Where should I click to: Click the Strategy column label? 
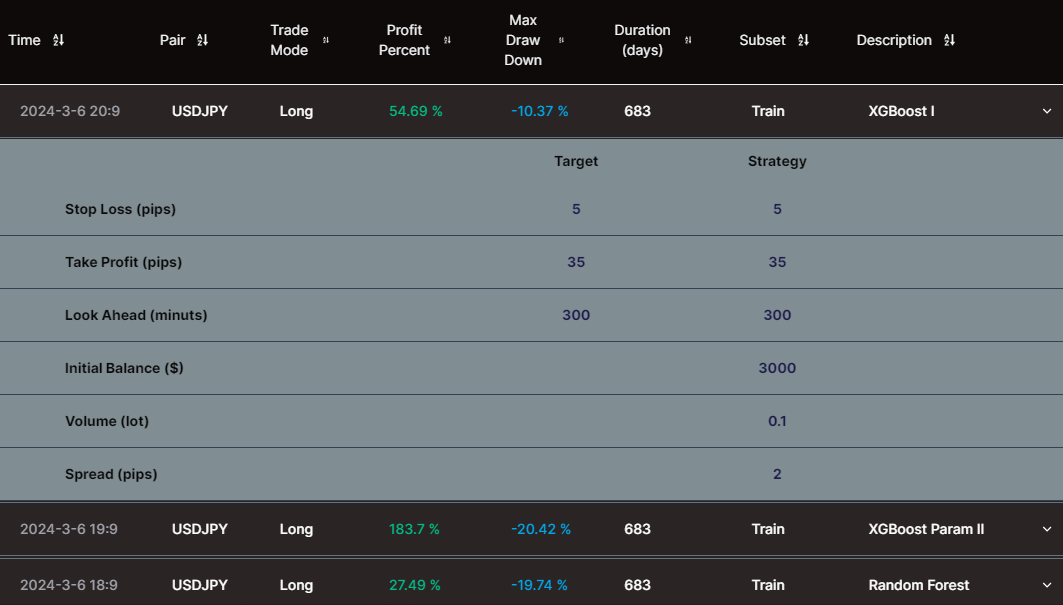click(x=777, y=161)
